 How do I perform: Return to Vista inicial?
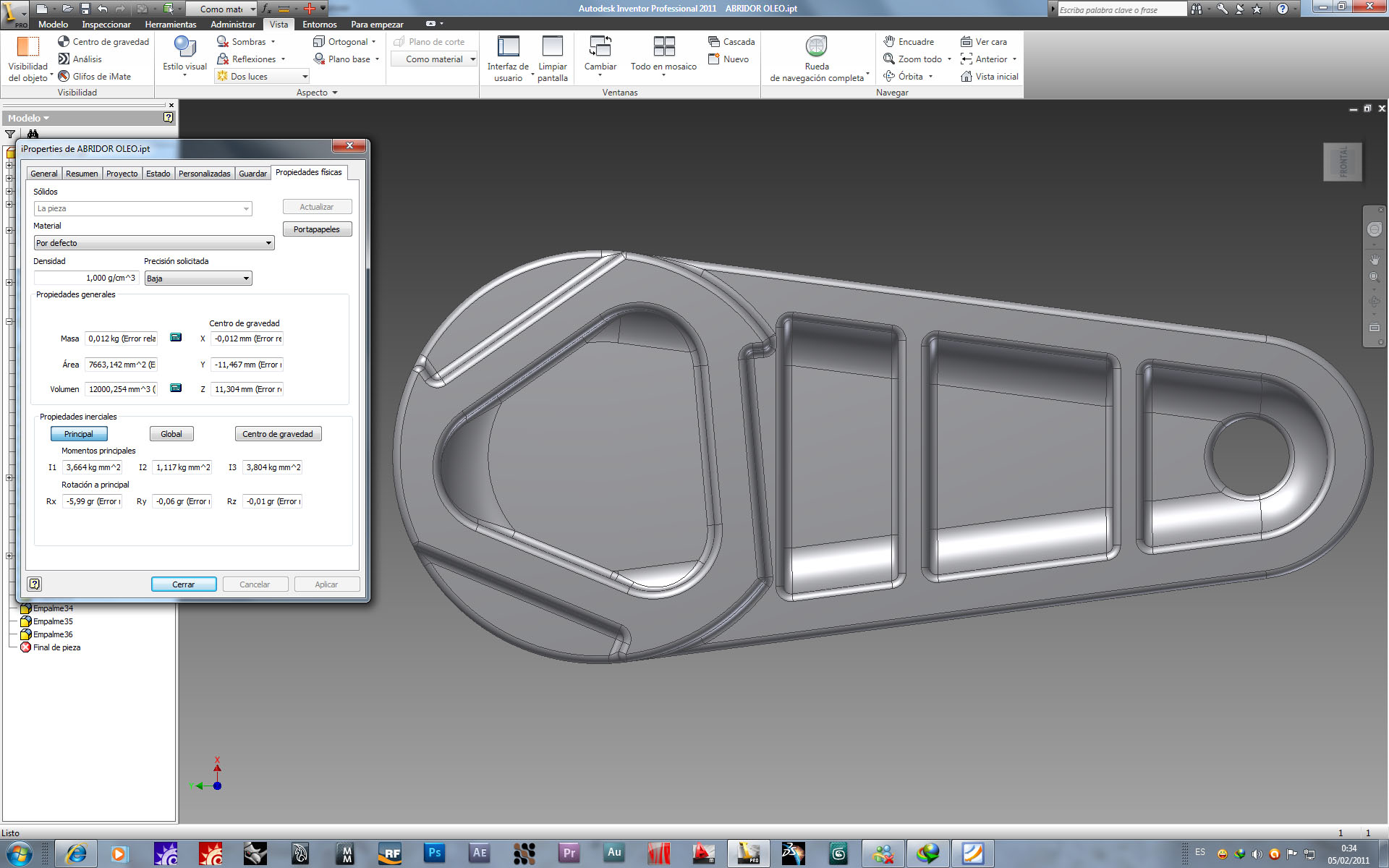pyautogui.click(x=989, y=77)
